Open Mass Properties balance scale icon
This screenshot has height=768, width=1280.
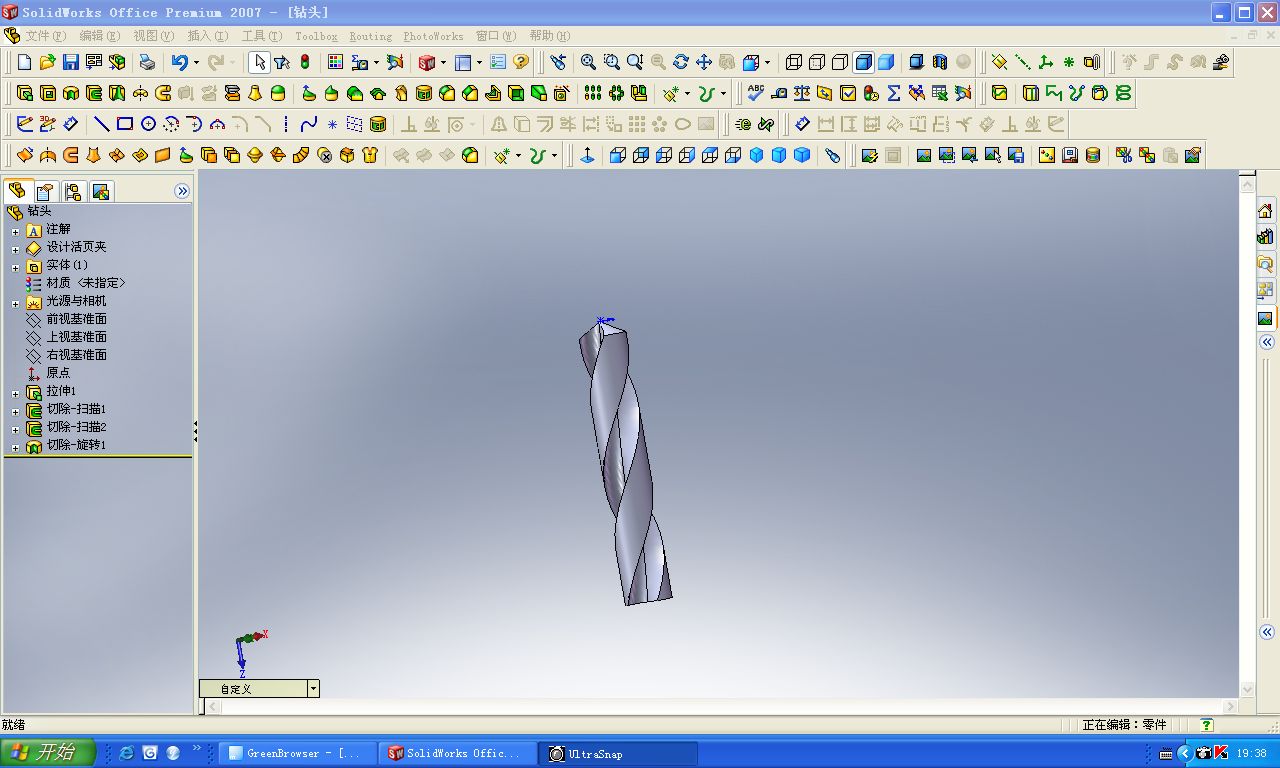point(802,93)
